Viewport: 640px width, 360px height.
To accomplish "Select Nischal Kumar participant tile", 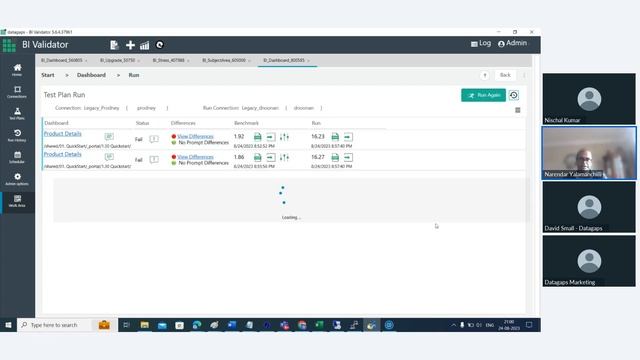I will (589, 99).
